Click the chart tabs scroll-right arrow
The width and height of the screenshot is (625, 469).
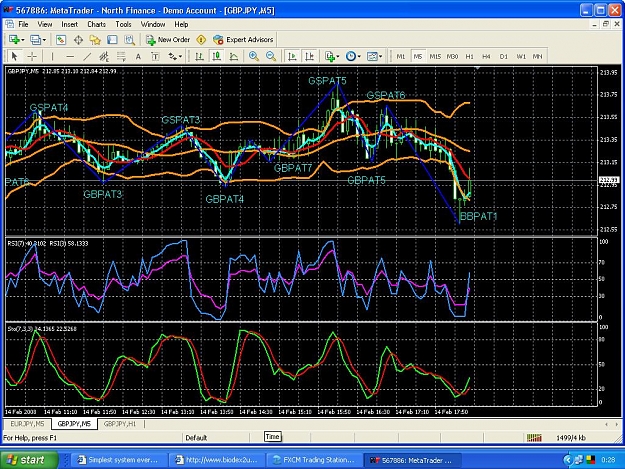point(616,424)
